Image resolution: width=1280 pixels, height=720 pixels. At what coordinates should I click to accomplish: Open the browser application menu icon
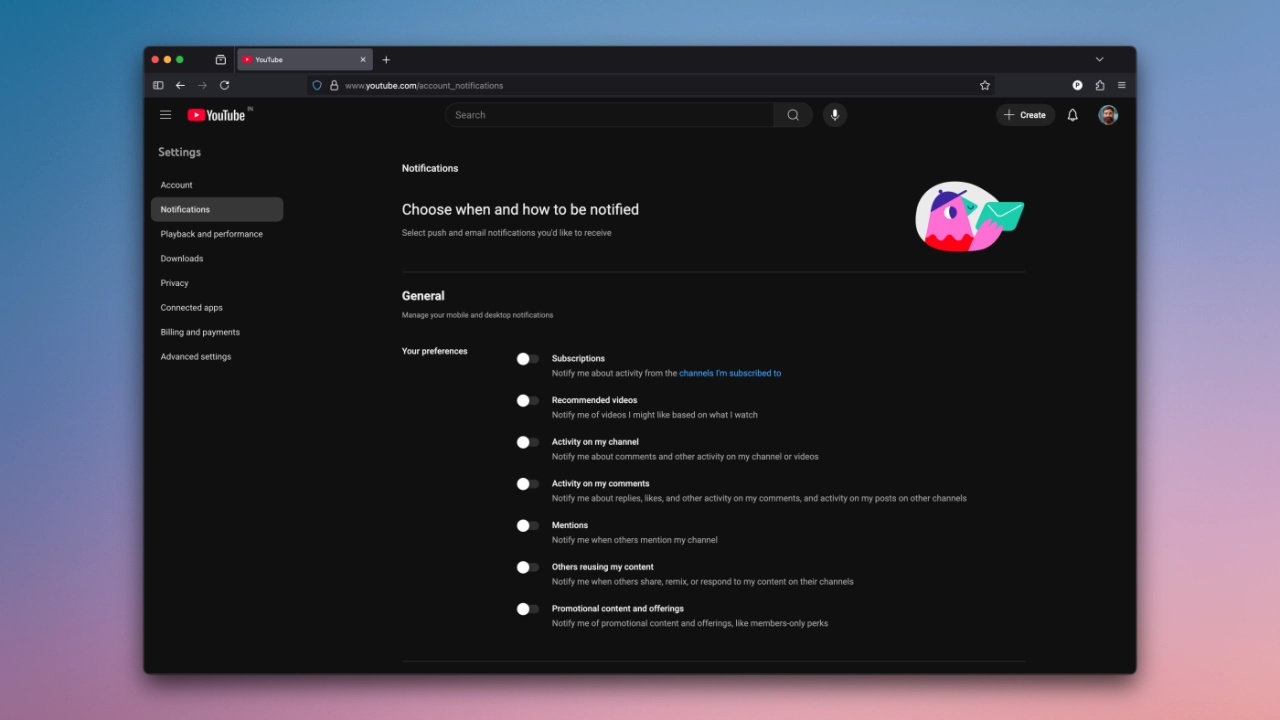tap(1121, 85)
